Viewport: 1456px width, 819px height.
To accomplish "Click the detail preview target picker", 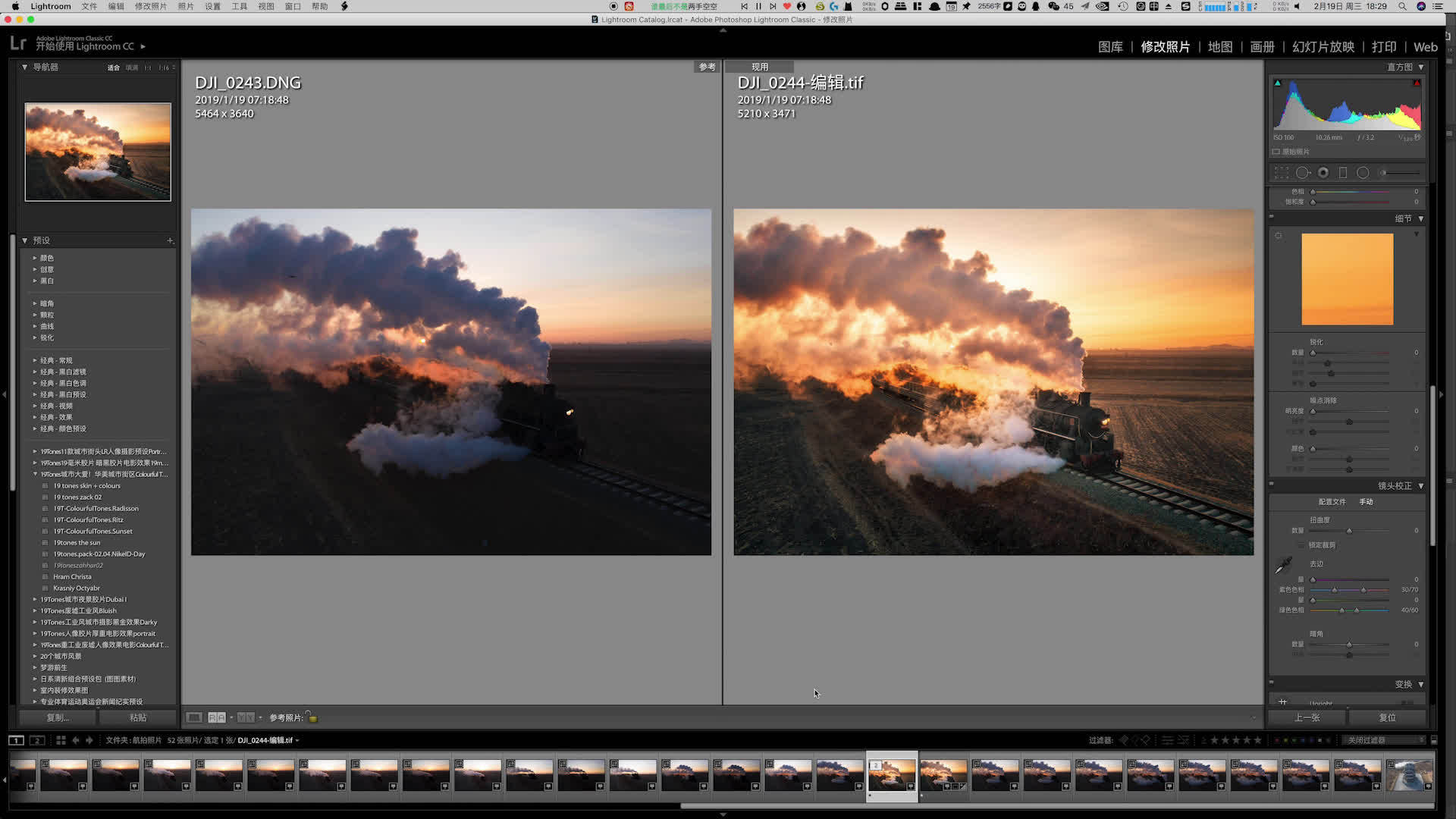I will (x=1279, y=236).
